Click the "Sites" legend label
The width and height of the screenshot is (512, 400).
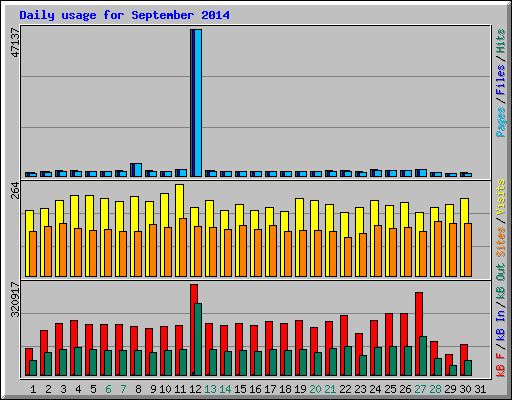(500, 242)
